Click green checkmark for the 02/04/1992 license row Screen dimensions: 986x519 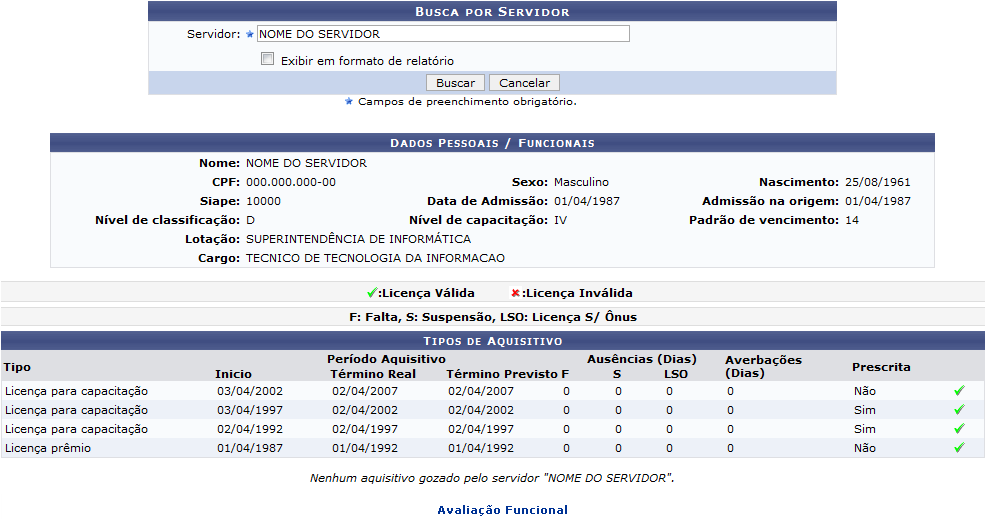click(959, 429)
